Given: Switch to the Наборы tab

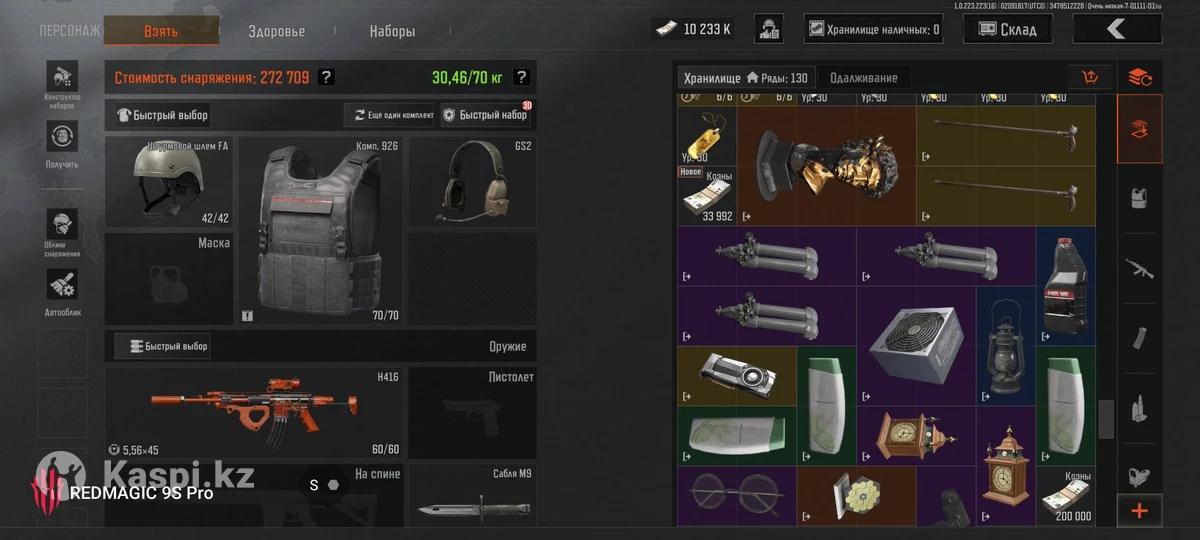Looking at the screenshot, I should pos(392,31).
